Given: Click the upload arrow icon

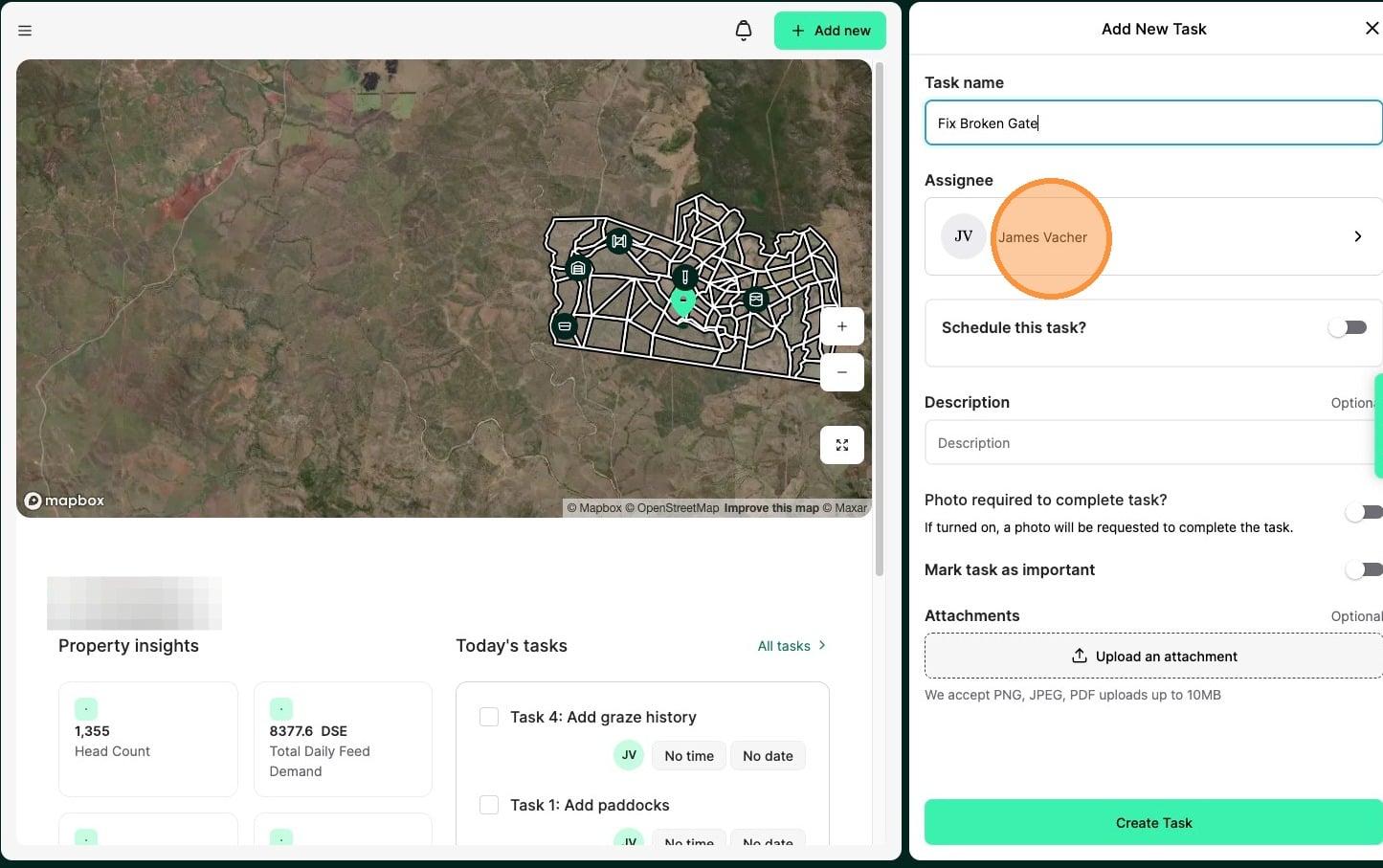Looking at the screenshot, I should coord(1080,656).
